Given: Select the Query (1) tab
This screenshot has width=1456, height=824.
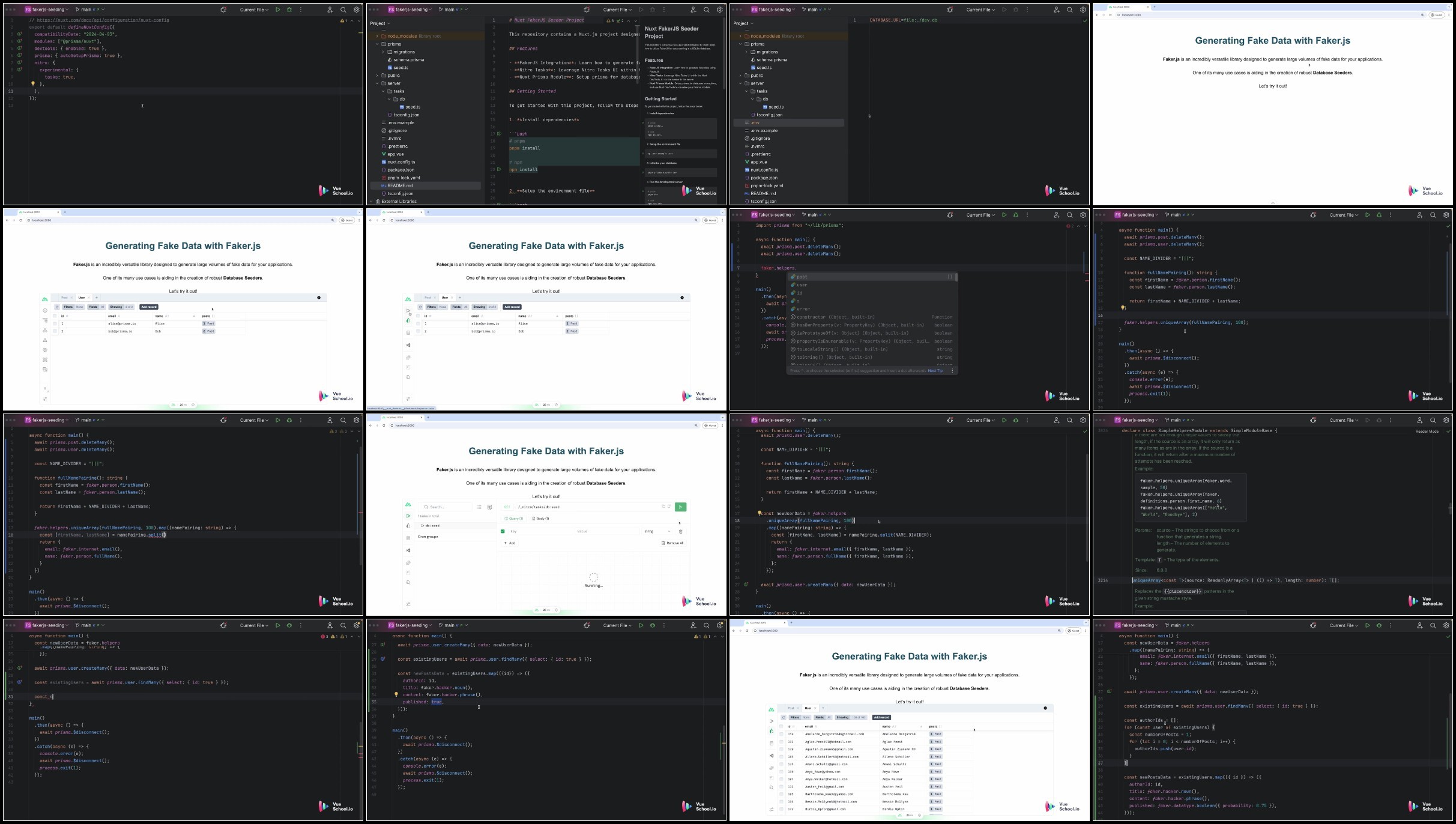Looking at the screenshot, I should coord(513,519).
